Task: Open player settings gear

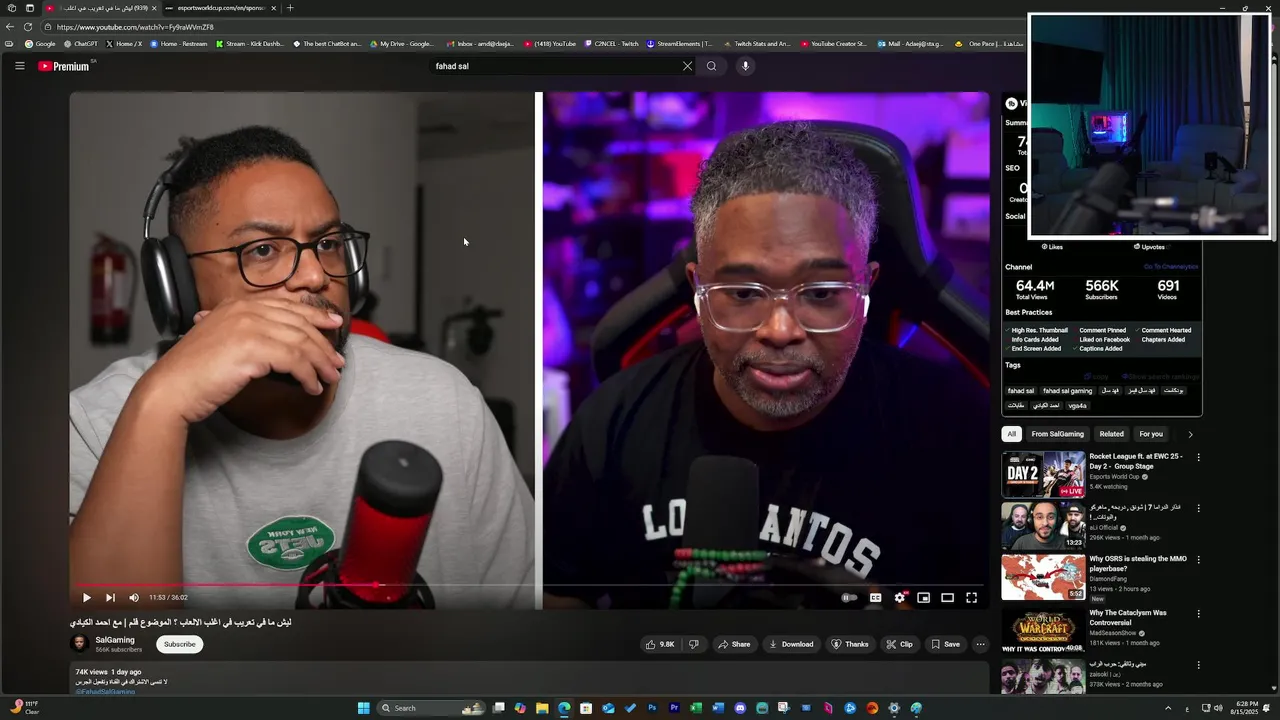Action: (x=899, y=597)
